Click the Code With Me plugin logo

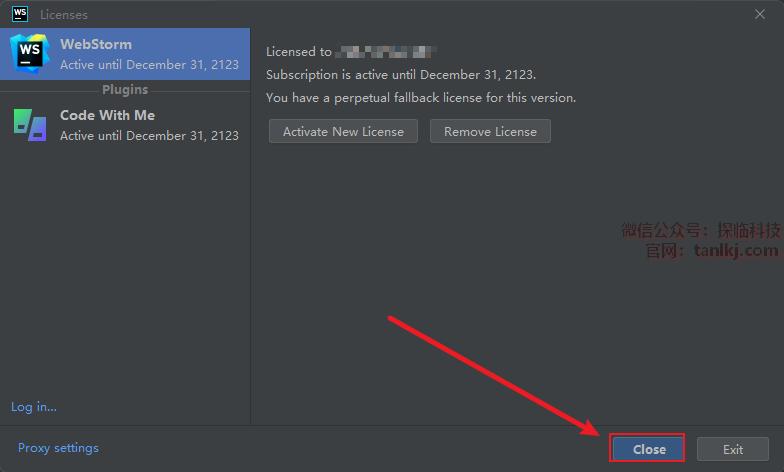[29, 124]
